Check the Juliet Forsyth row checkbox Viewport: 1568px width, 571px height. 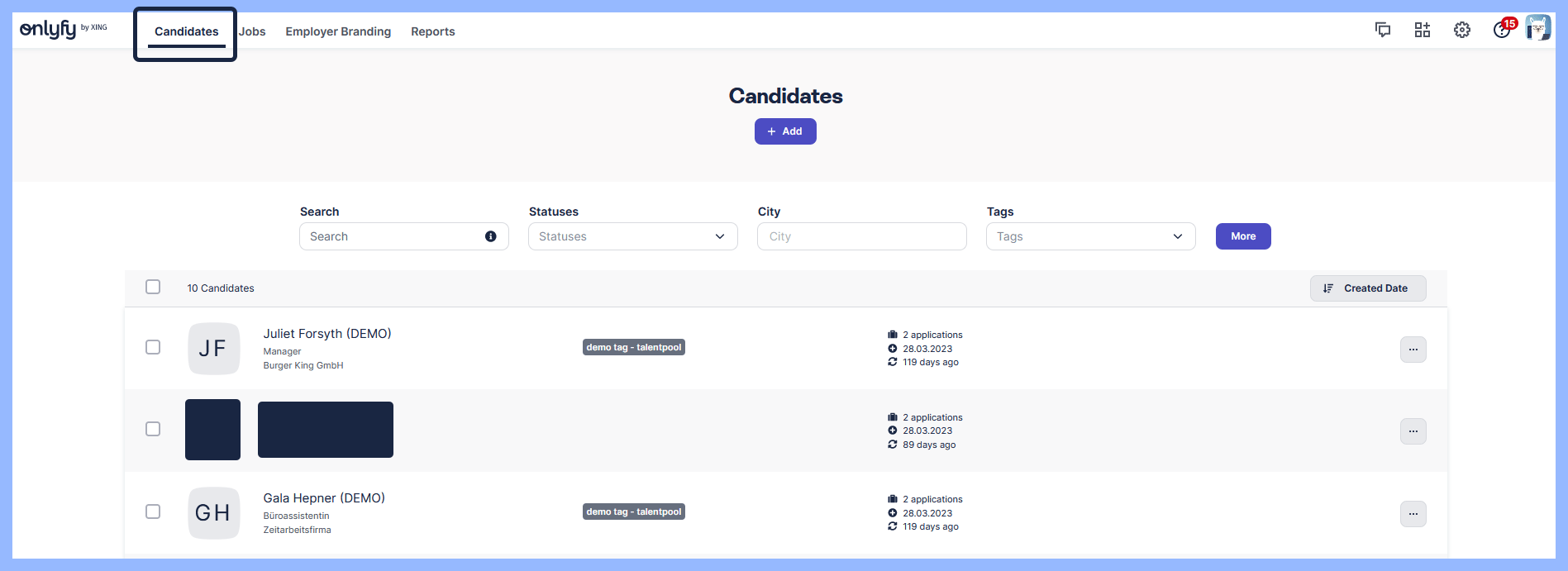(x=153, y=347)
